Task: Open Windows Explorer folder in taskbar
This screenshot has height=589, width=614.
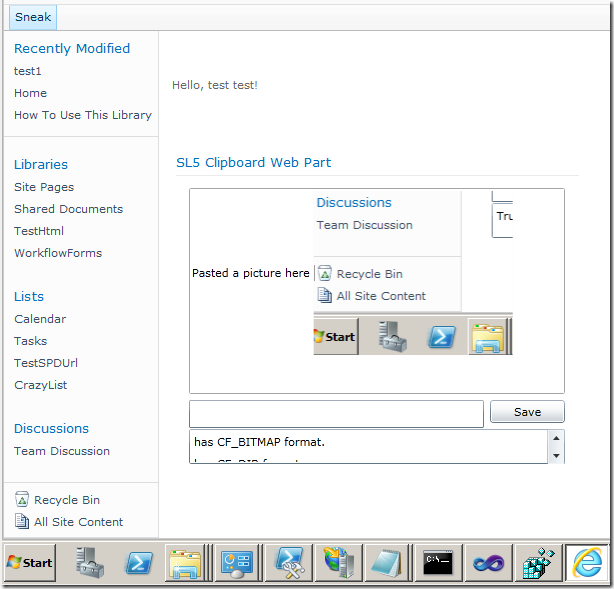Action: coord(185,563)
